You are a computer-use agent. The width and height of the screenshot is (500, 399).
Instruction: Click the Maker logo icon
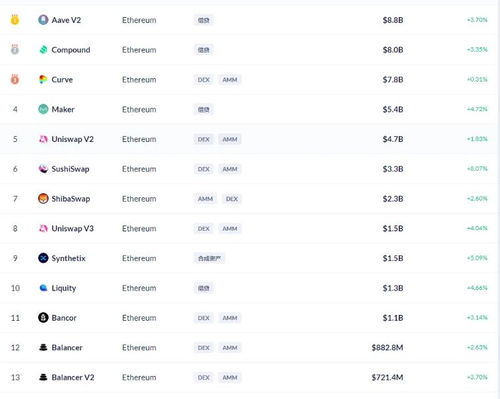coord(43,109)
